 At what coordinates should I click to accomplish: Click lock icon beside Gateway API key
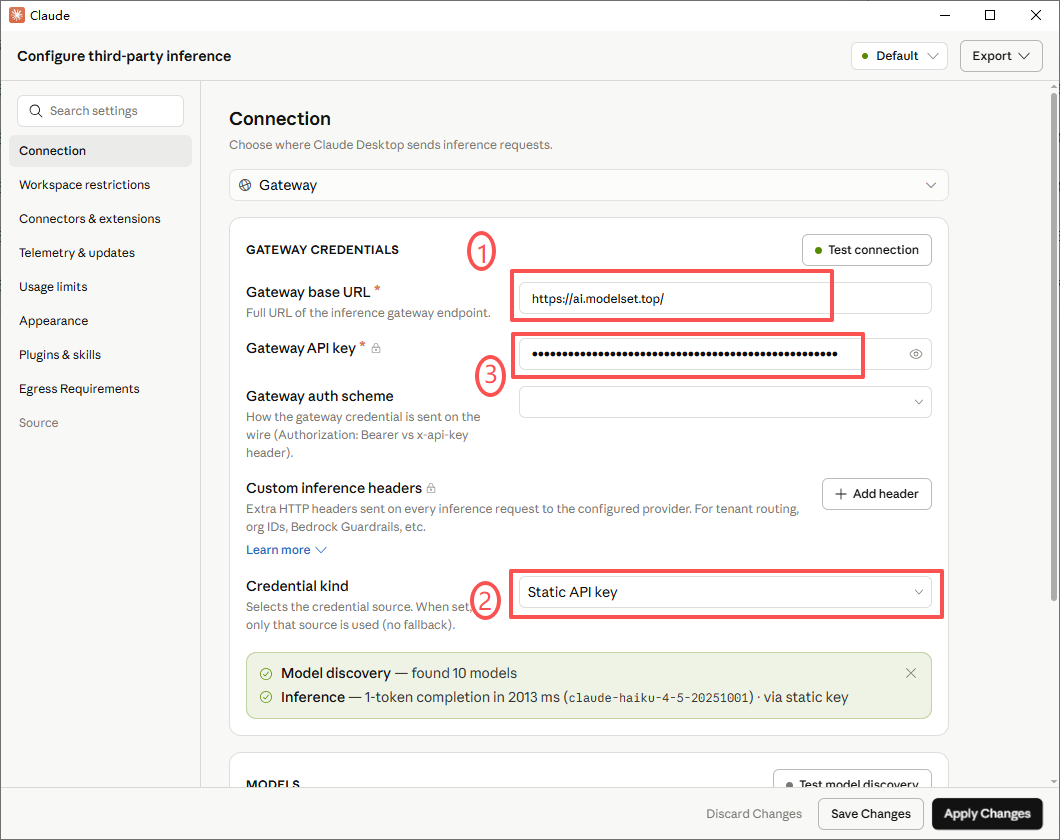click(377, 348)
